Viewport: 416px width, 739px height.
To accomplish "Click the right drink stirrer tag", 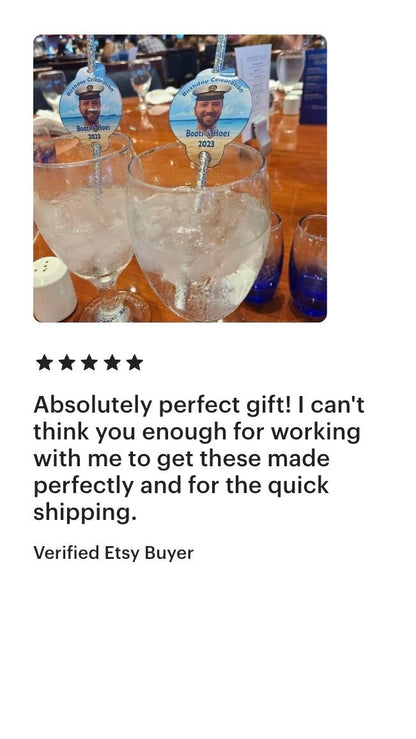I will pyautogui.click(x=210, y=117).
